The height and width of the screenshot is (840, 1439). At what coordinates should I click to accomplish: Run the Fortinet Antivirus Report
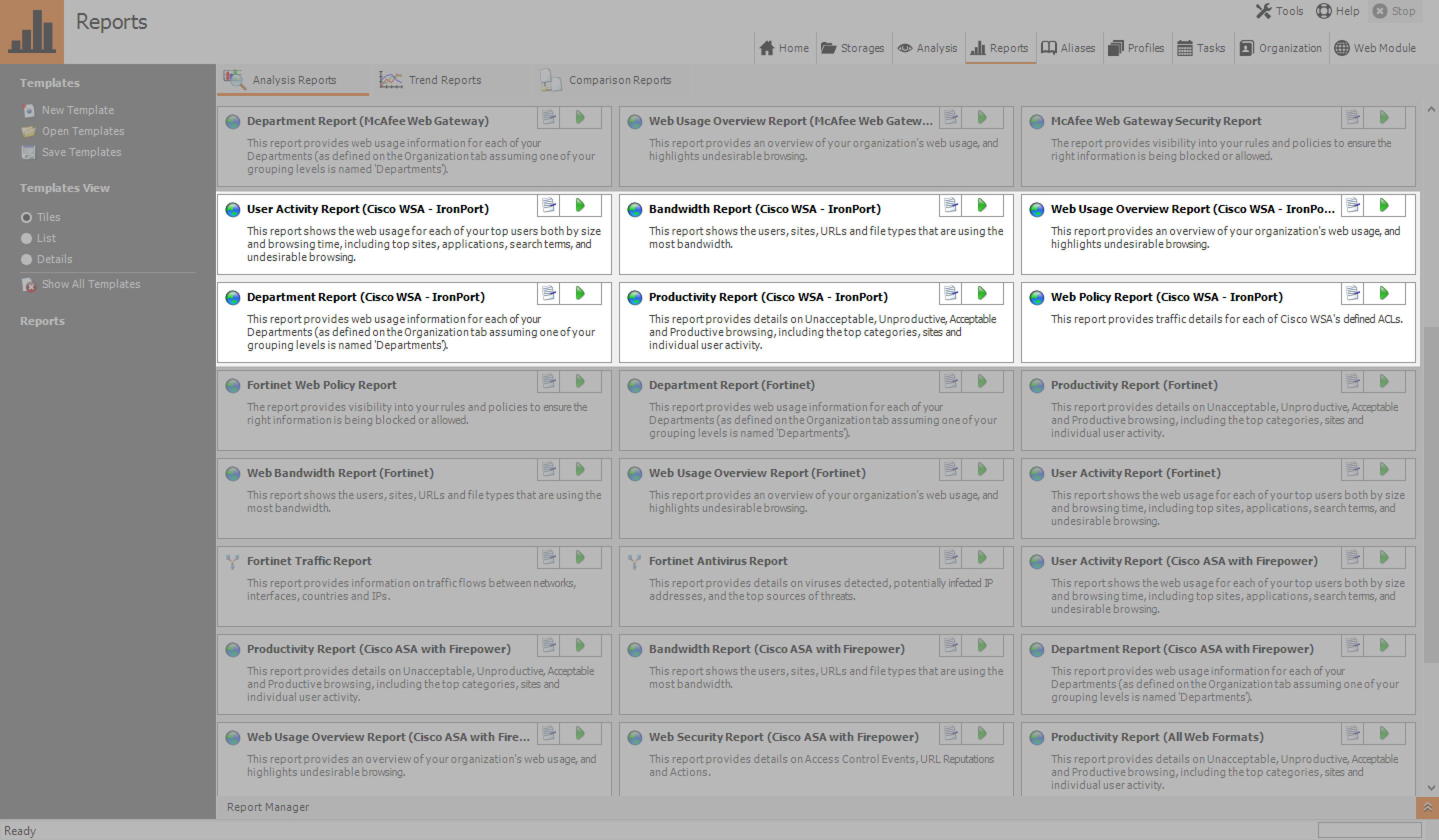(982, 557)
